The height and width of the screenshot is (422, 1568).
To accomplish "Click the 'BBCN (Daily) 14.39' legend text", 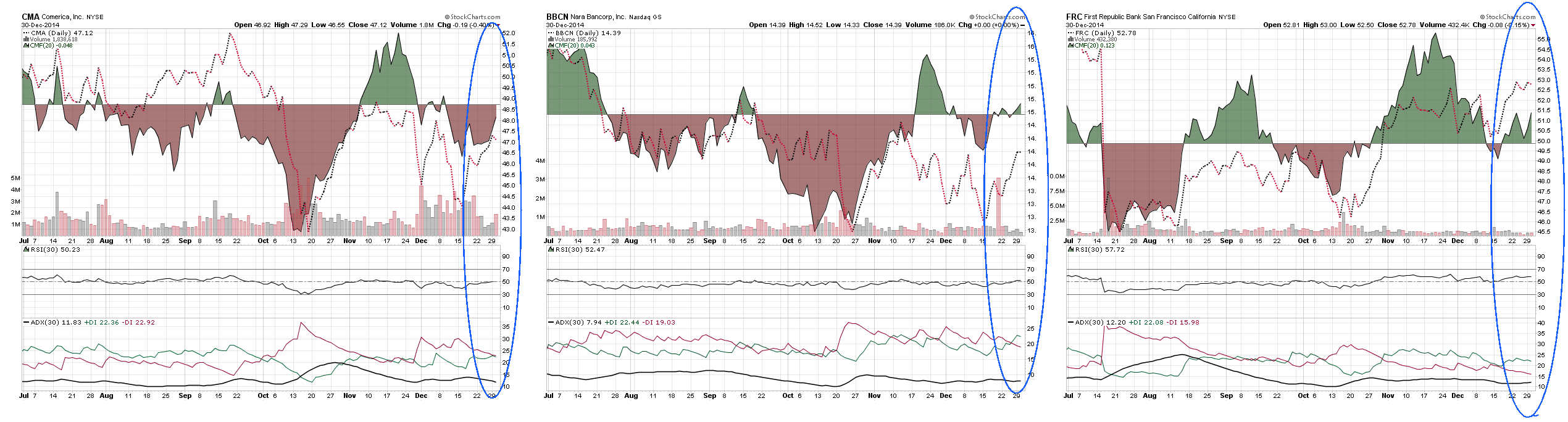I will 588,33.
